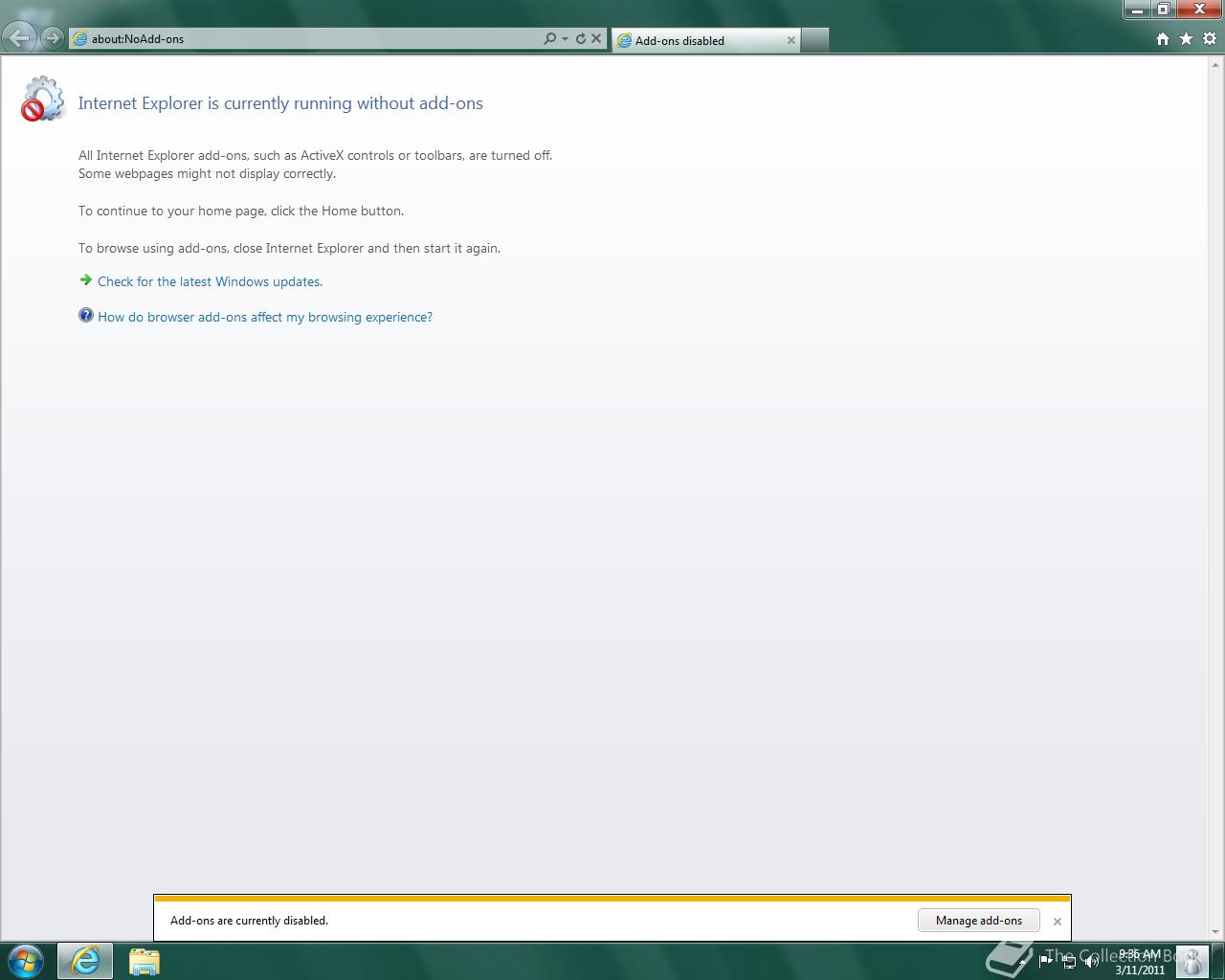The height and width of the screenshot is (980, 1225).
Task: Open Check for the latest Windows updates link
Action: pyautogui.click(x=210, y=281)
